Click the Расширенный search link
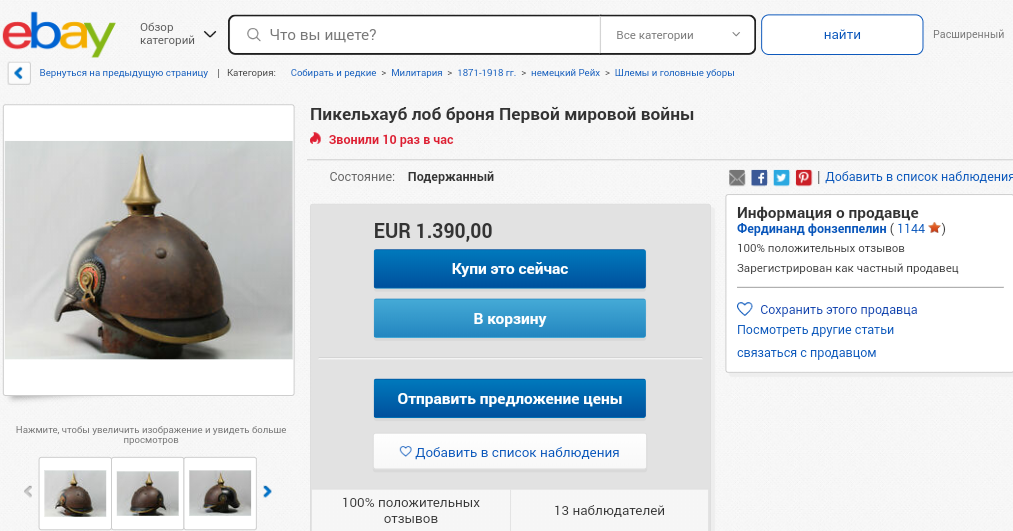 click(x=968, y=34)
